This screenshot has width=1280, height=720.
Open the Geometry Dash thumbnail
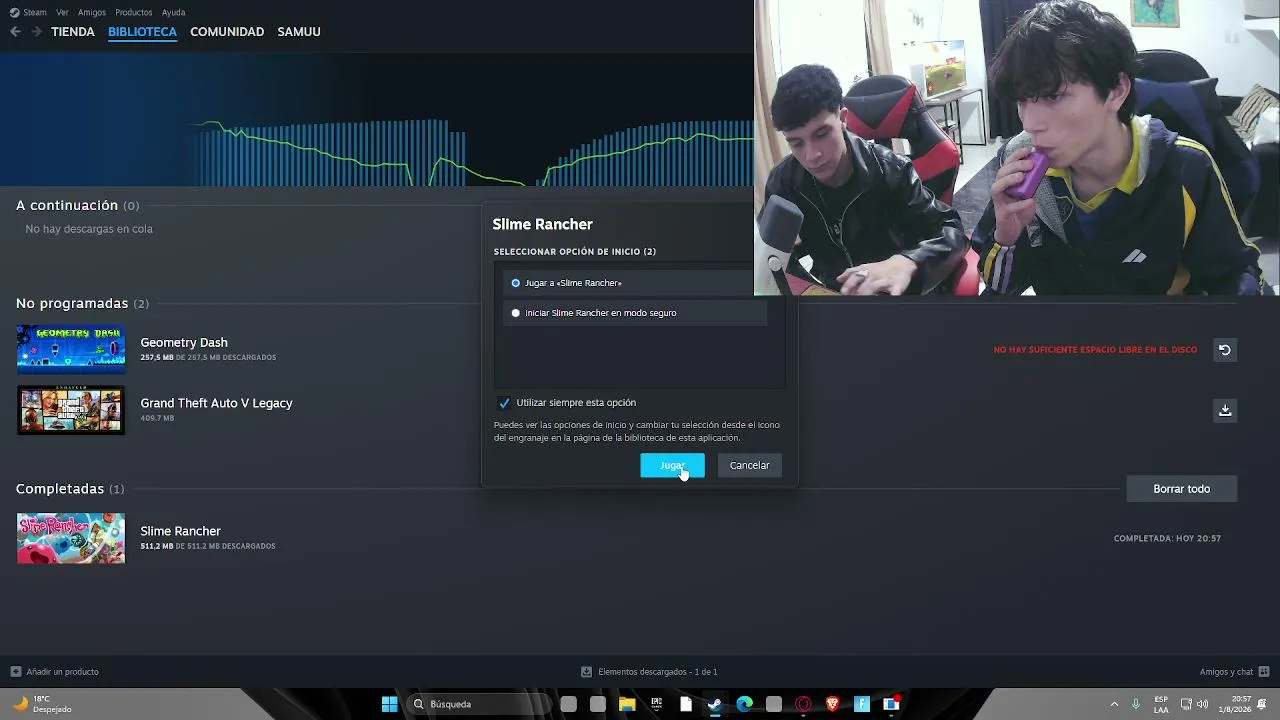(x=71, y=350)
